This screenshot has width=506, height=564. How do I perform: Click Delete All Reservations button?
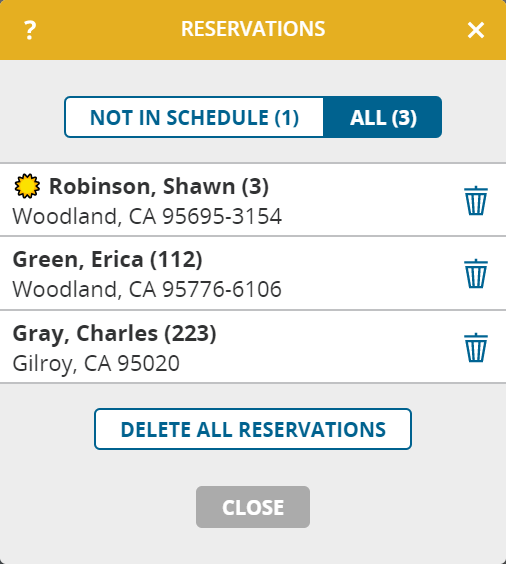click(x=253, y=429)
